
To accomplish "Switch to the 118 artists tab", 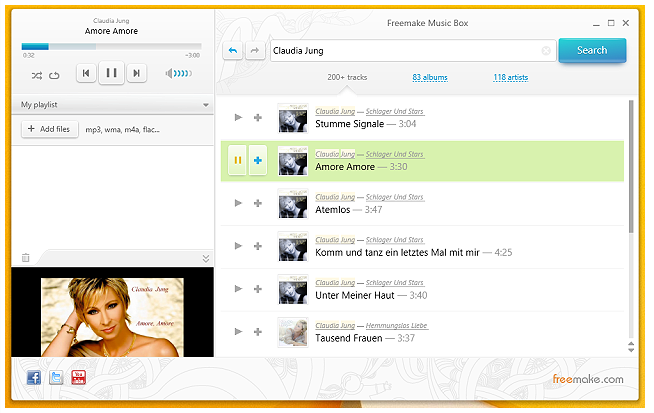I will pyautogui.click(x=511, y=78).
